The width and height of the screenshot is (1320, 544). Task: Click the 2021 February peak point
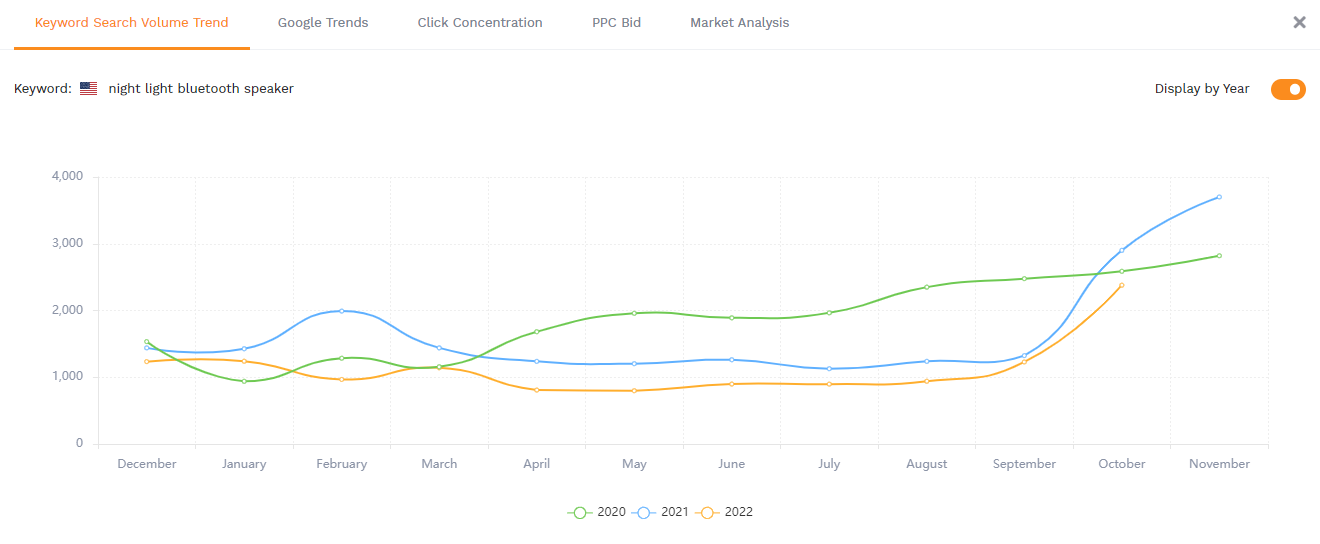coord(342,311)
